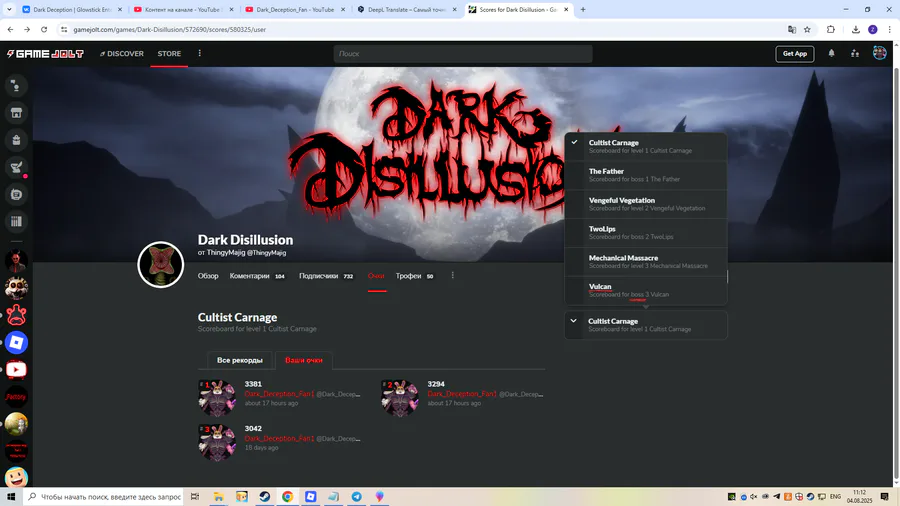
Task: Open Chrome downloads icon
Action: pos(855,29)
